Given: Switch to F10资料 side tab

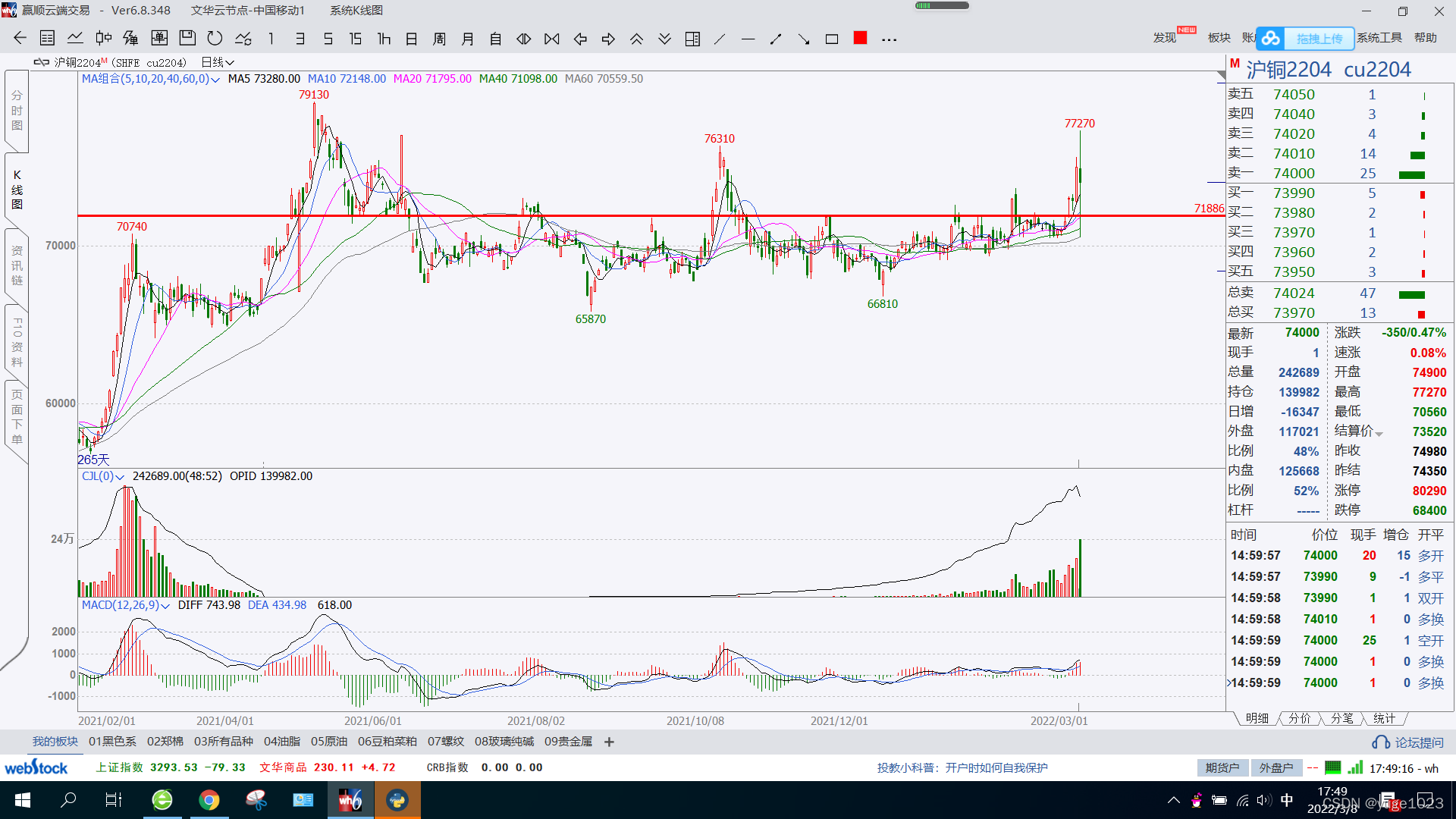Looking at the screenshot, I should 17,342.
